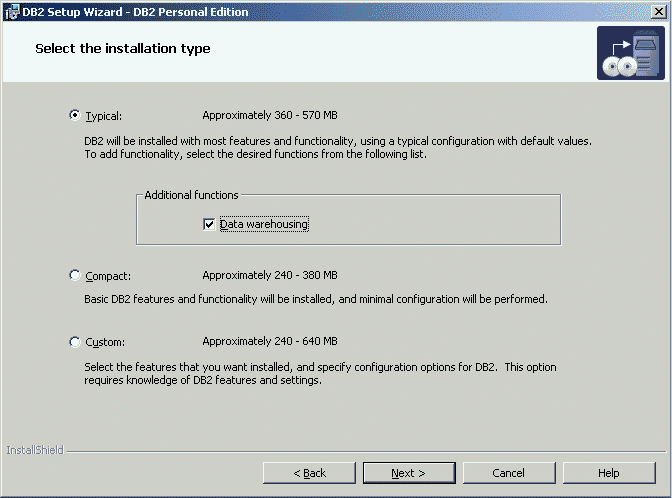The height and width of the screenshot is (498, 672).
Task: Click the 'Additional functions' group label
Action: [191, 195]
